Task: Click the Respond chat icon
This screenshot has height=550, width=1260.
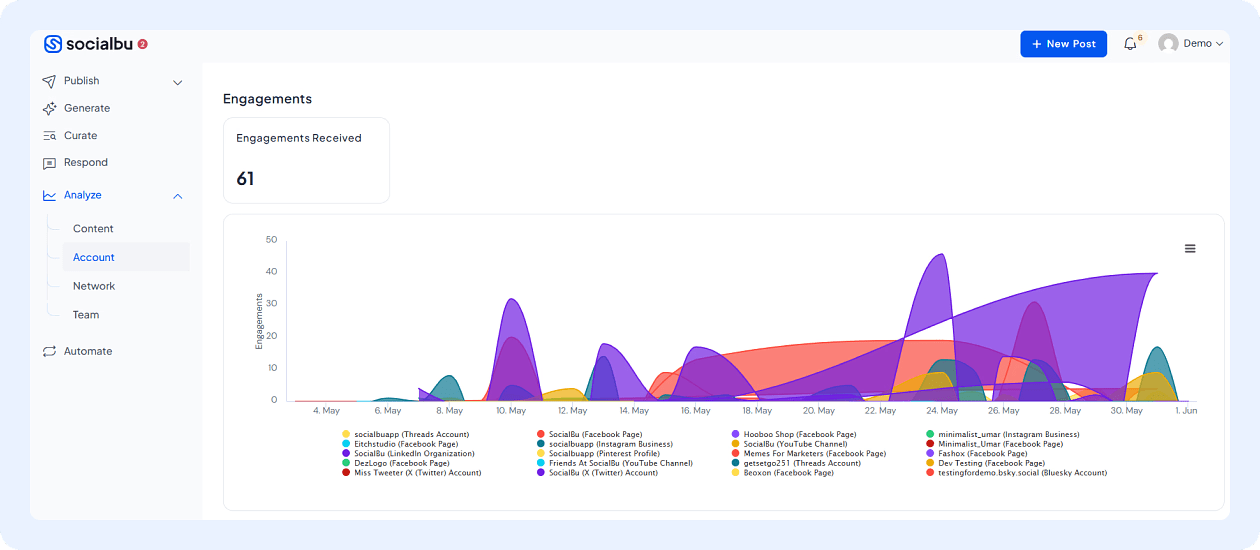Action: click(x=49, y=163)
